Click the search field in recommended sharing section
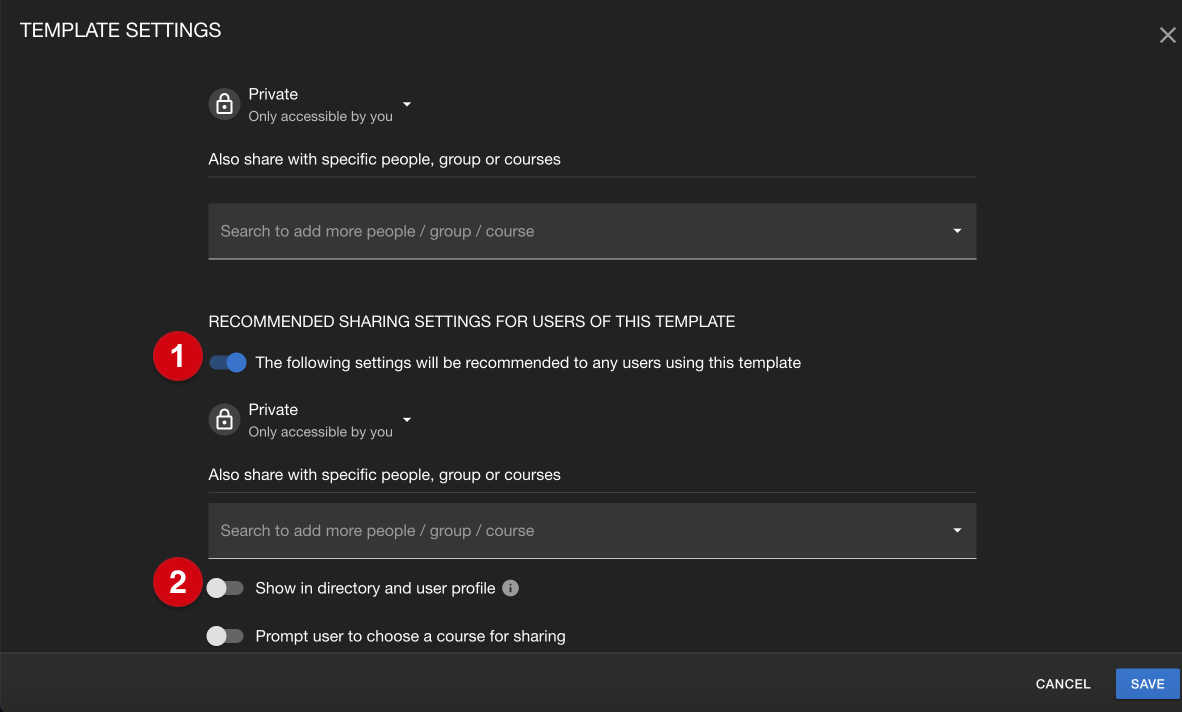The width and height of the screenshot is (1182, 712). click(x=570, y=531)
